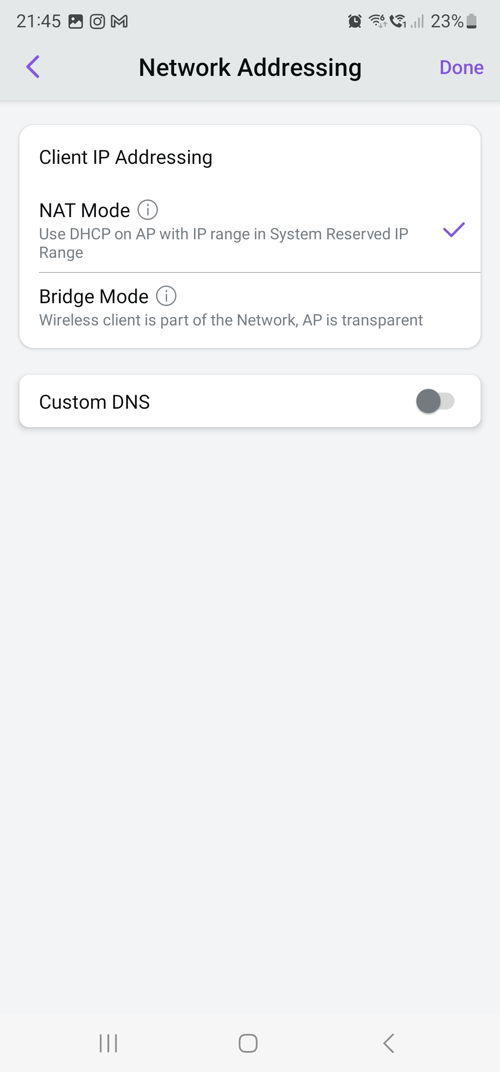The width and height of the screenshot is (500, 1072).
Task: Tap the Instagram notification icon
Action: (98, 22)
